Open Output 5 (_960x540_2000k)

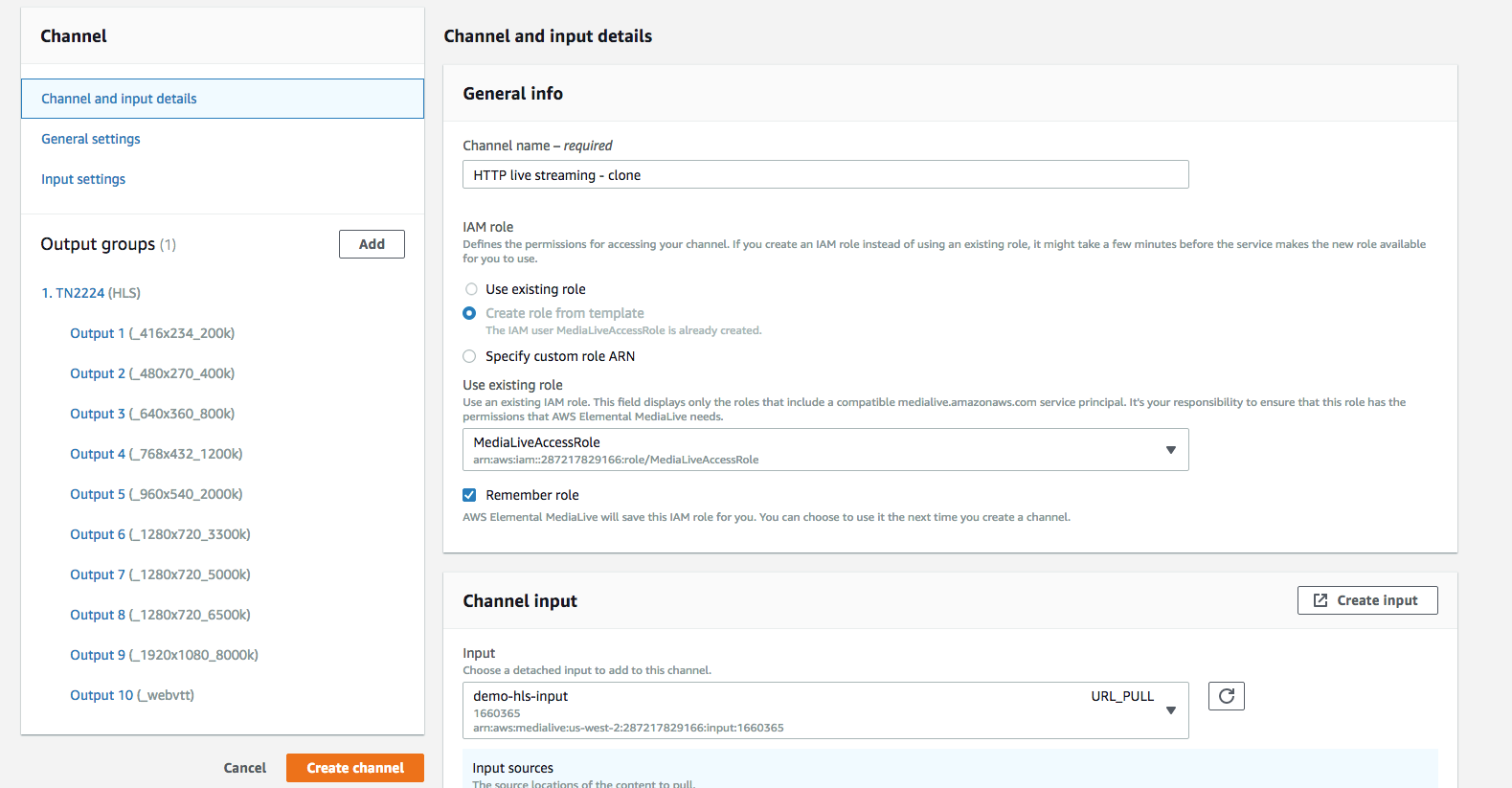(x=156, y=494)
